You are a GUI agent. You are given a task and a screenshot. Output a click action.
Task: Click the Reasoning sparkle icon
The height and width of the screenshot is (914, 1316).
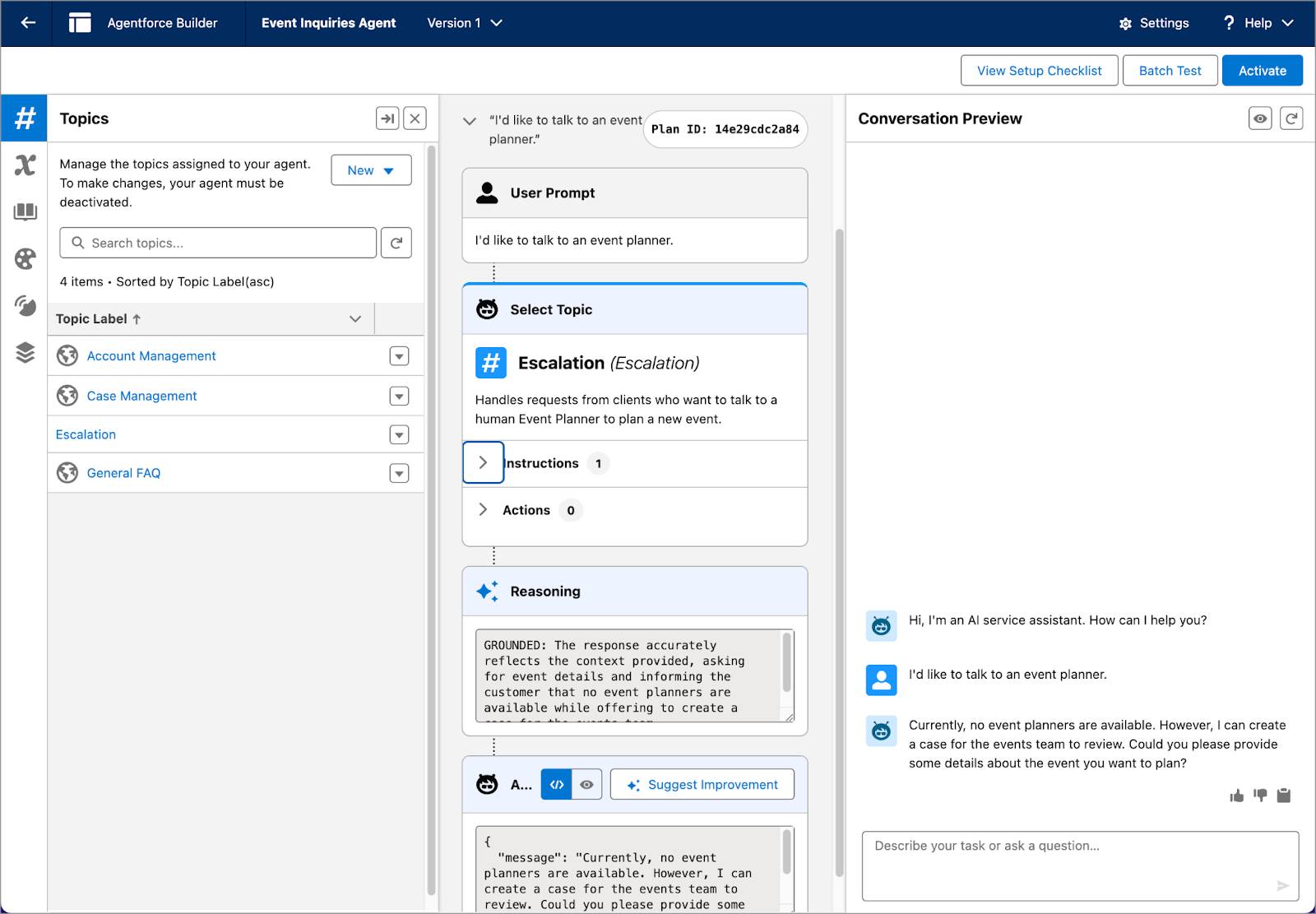[487, 592]
